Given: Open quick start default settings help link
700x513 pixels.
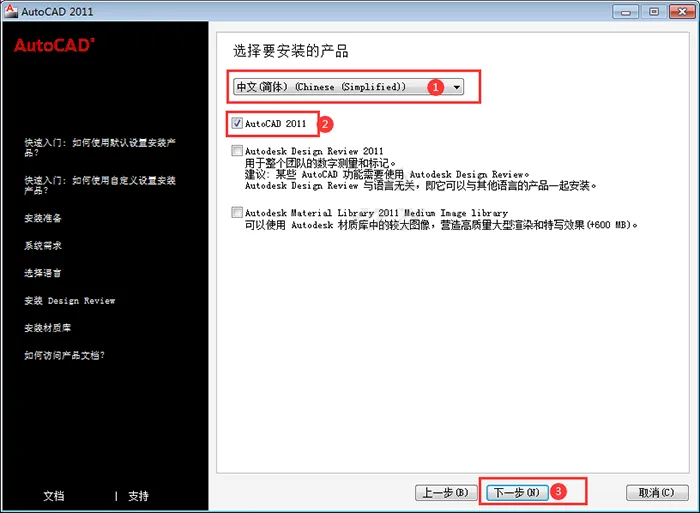Looking at the screenshot, I should coord(100,147).
